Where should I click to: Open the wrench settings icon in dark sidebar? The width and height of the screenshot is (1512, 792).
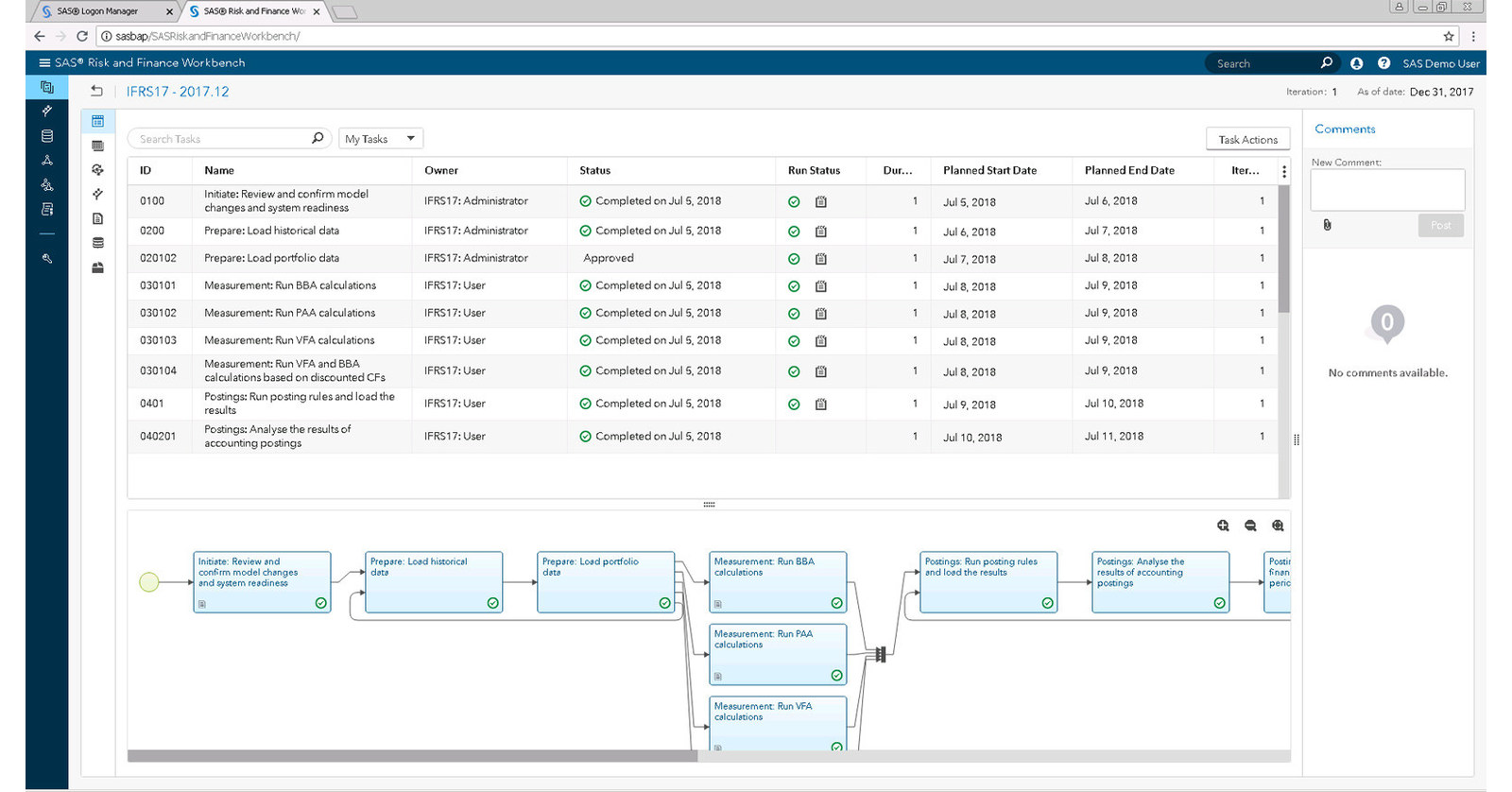(x=47, y=258)
